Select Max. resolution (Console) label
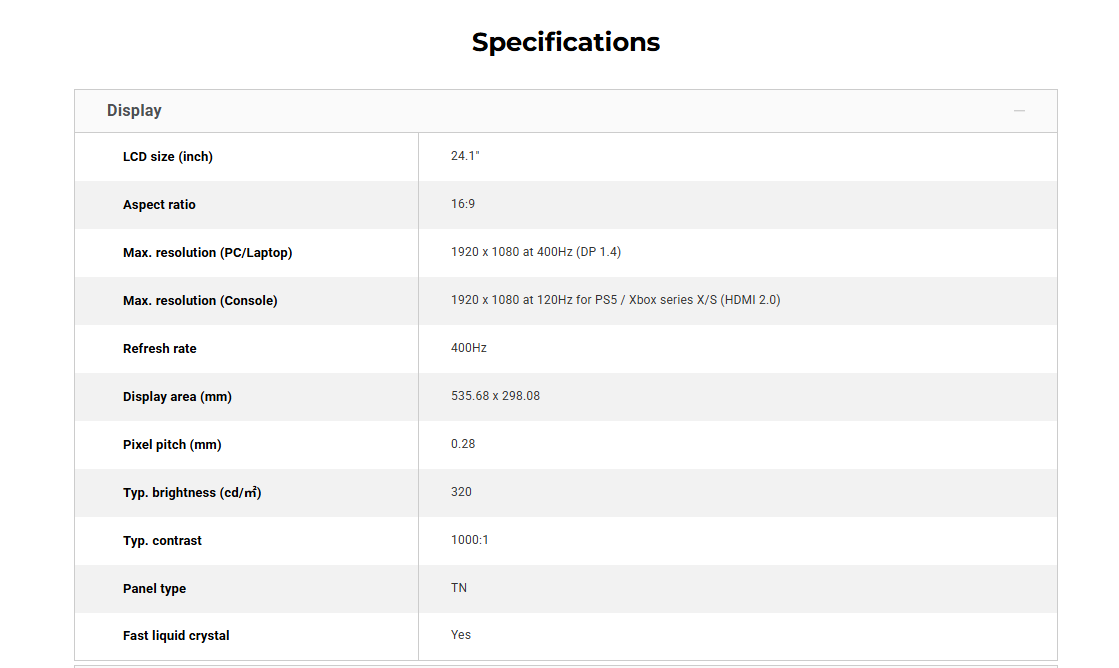 click(200, 301)
